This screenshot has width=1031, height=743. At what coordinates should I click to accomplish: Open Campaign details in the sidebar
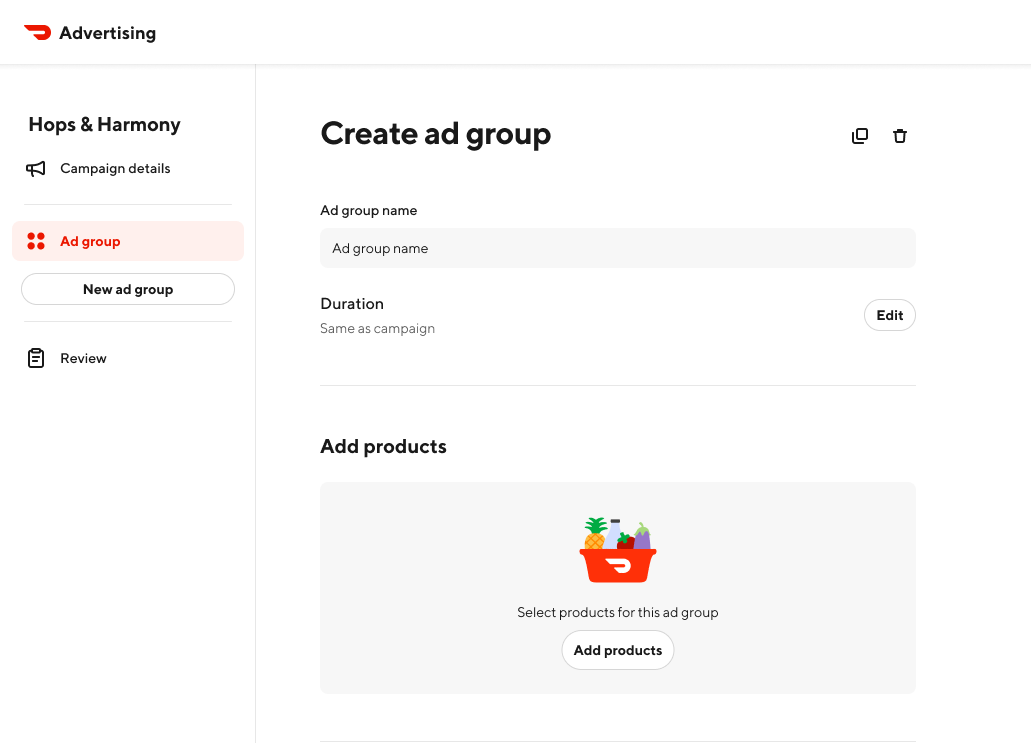click(115, 168)
